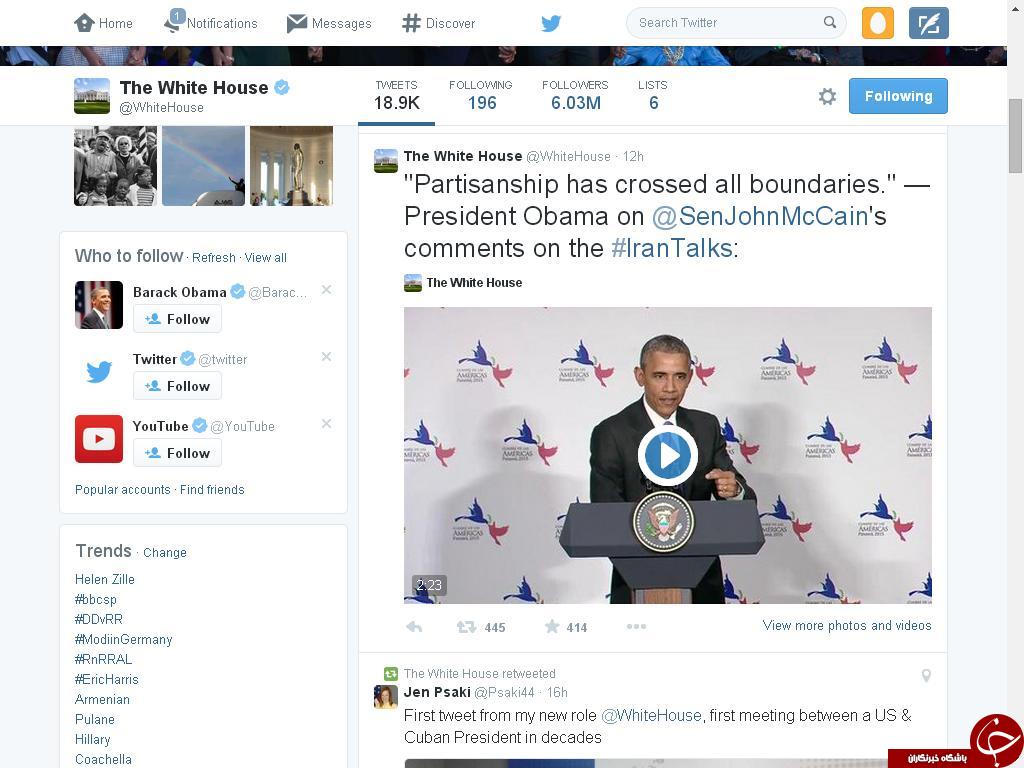Dismiss the Barack Obama suggestion
Screen dimensions: 1024x768
pyautogui.click(x=327, y=289)
